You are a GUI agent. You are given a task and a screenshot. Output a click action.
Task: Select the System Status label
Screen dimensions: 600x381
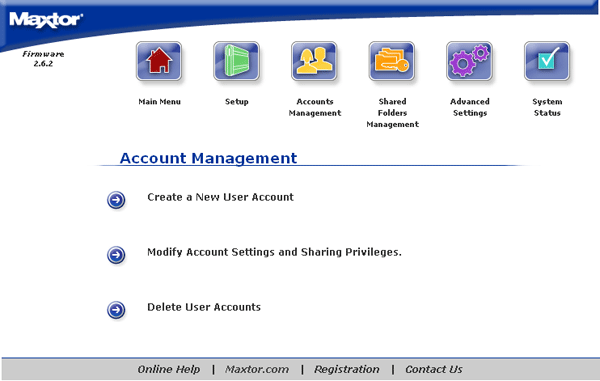click(547, 107)
